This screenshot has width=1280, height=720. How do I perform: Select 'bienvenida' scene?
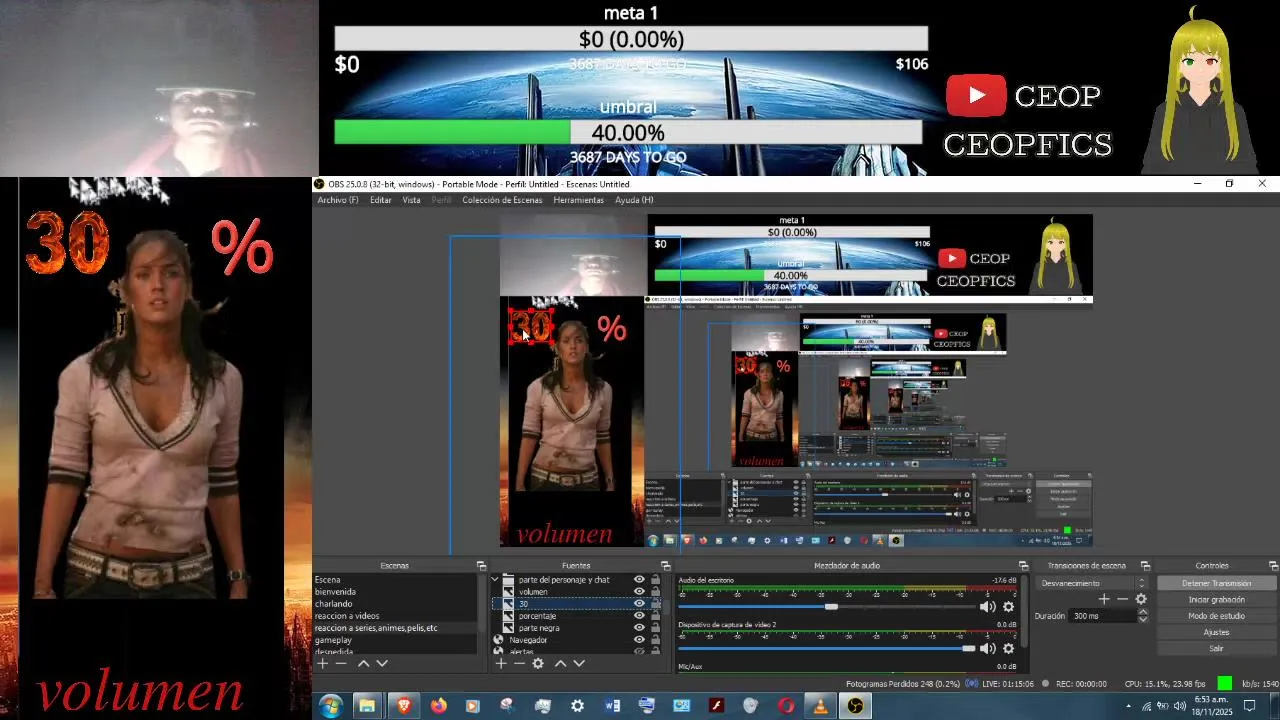(x=334, y=592)
